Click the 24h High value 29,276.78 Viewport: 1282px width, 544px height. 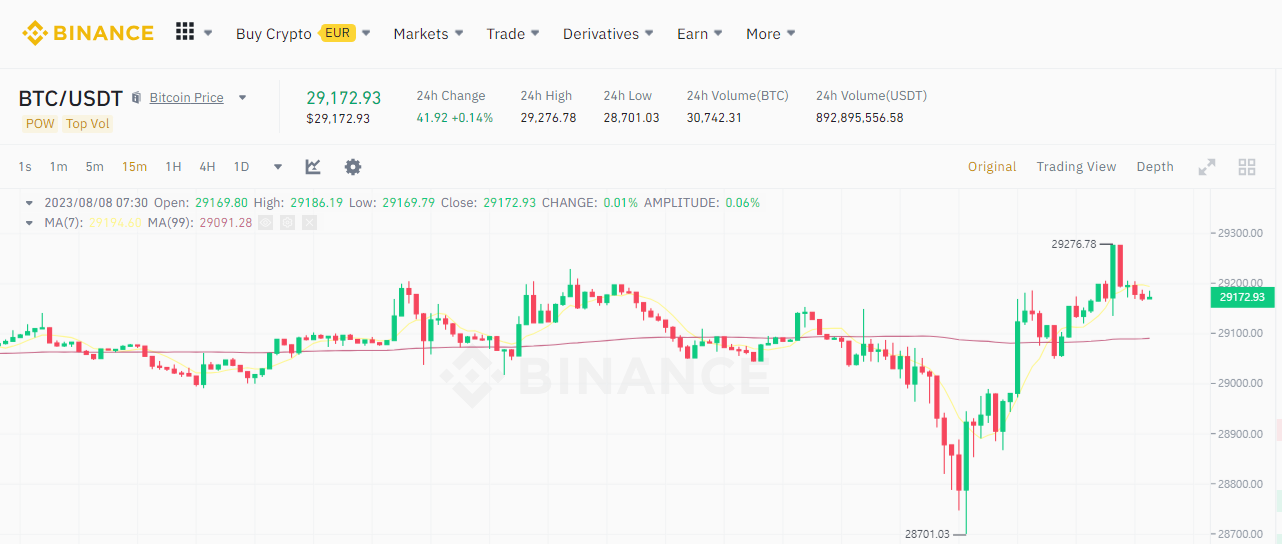[x=548, y=118]
